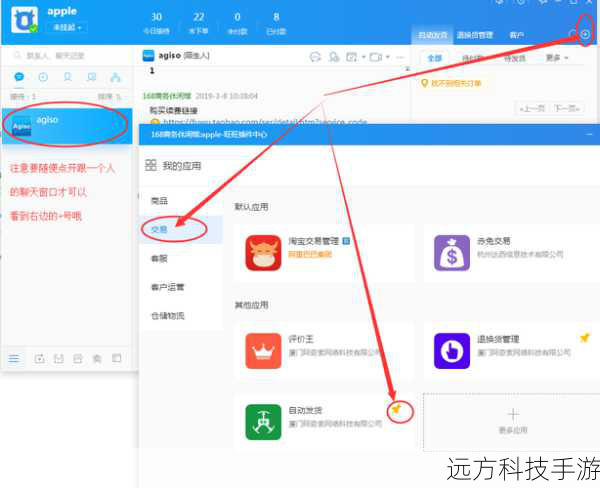Click the 未付款 count of 0

237,23
